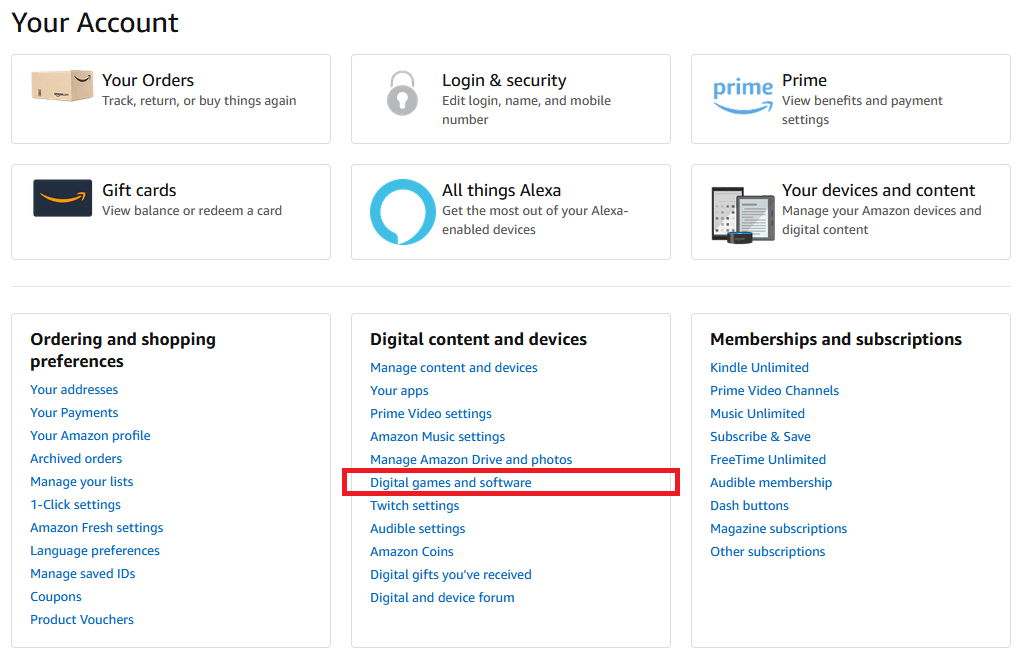Open Digital gifts you've received
This screenshot has height=655, width=1022.
tap(451, 575)
